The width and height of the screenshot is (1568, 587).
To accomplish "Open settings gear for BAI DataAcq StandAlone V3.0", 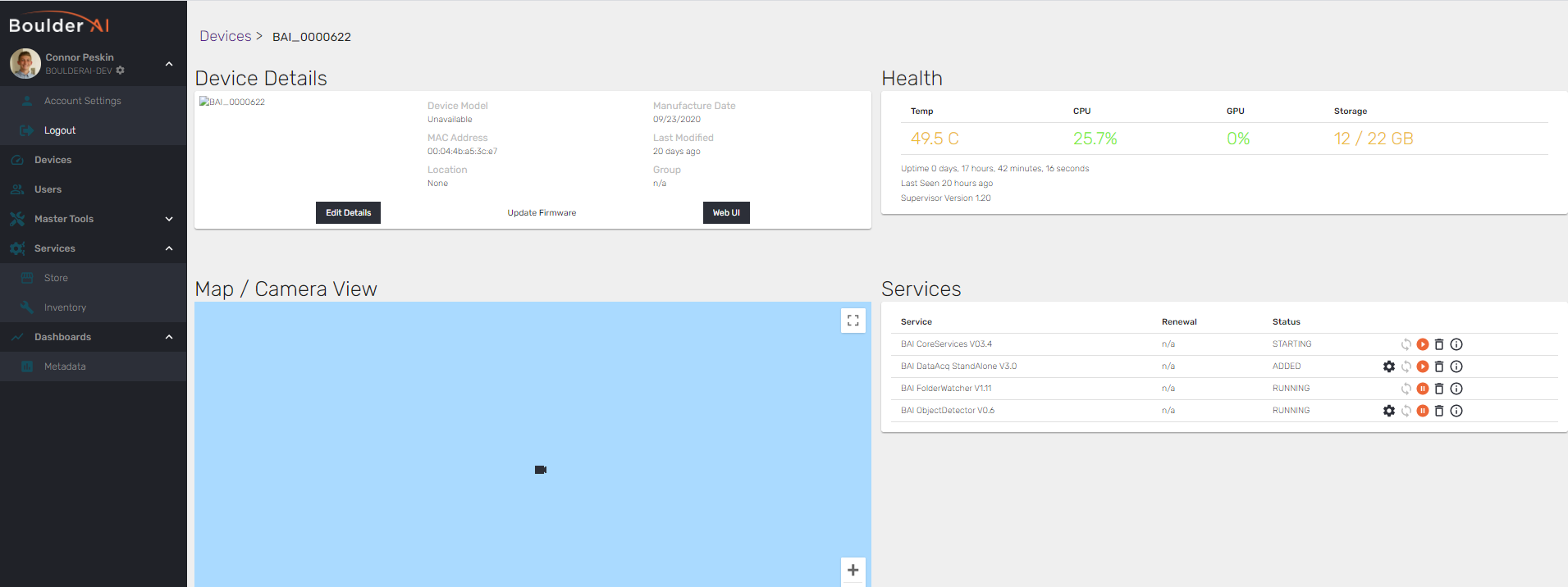I will pos(1389,366).
